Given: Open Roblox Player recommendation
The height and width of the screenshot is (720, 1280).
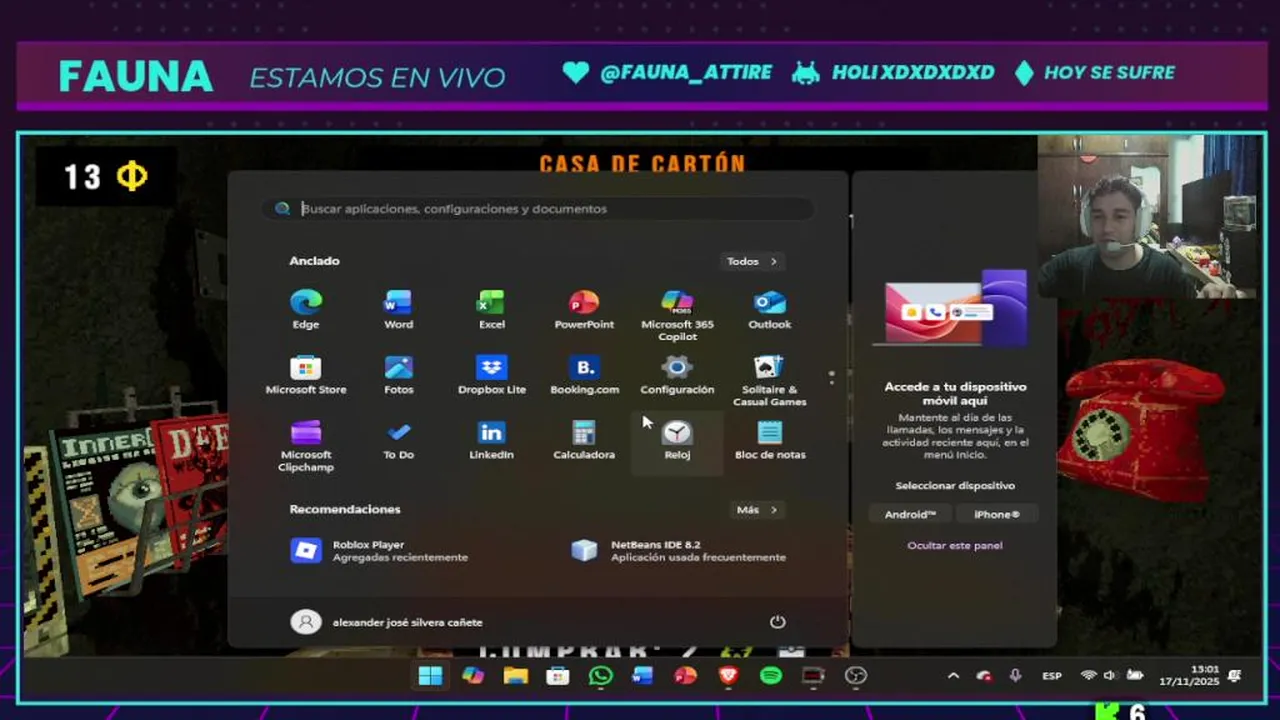Looking at the screenshot, I should click(x=378, y=550).
